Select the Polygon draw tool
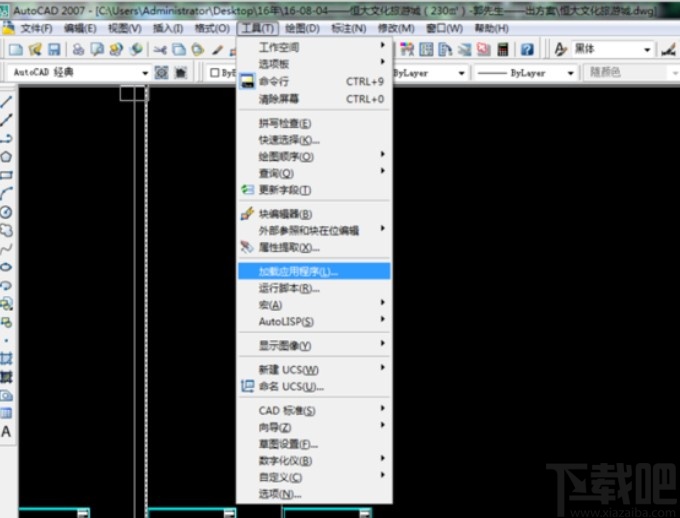The width and height of the screenshot is (680, 518). tap(7, 157)
